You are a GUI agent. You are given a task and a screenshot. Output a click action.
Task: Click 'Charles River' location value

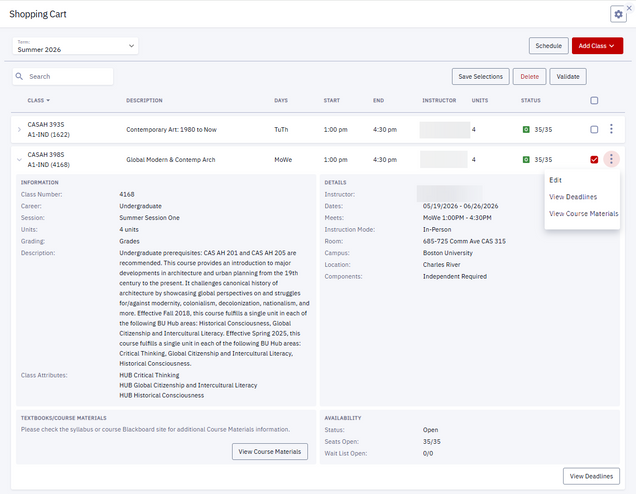[441, 264]
